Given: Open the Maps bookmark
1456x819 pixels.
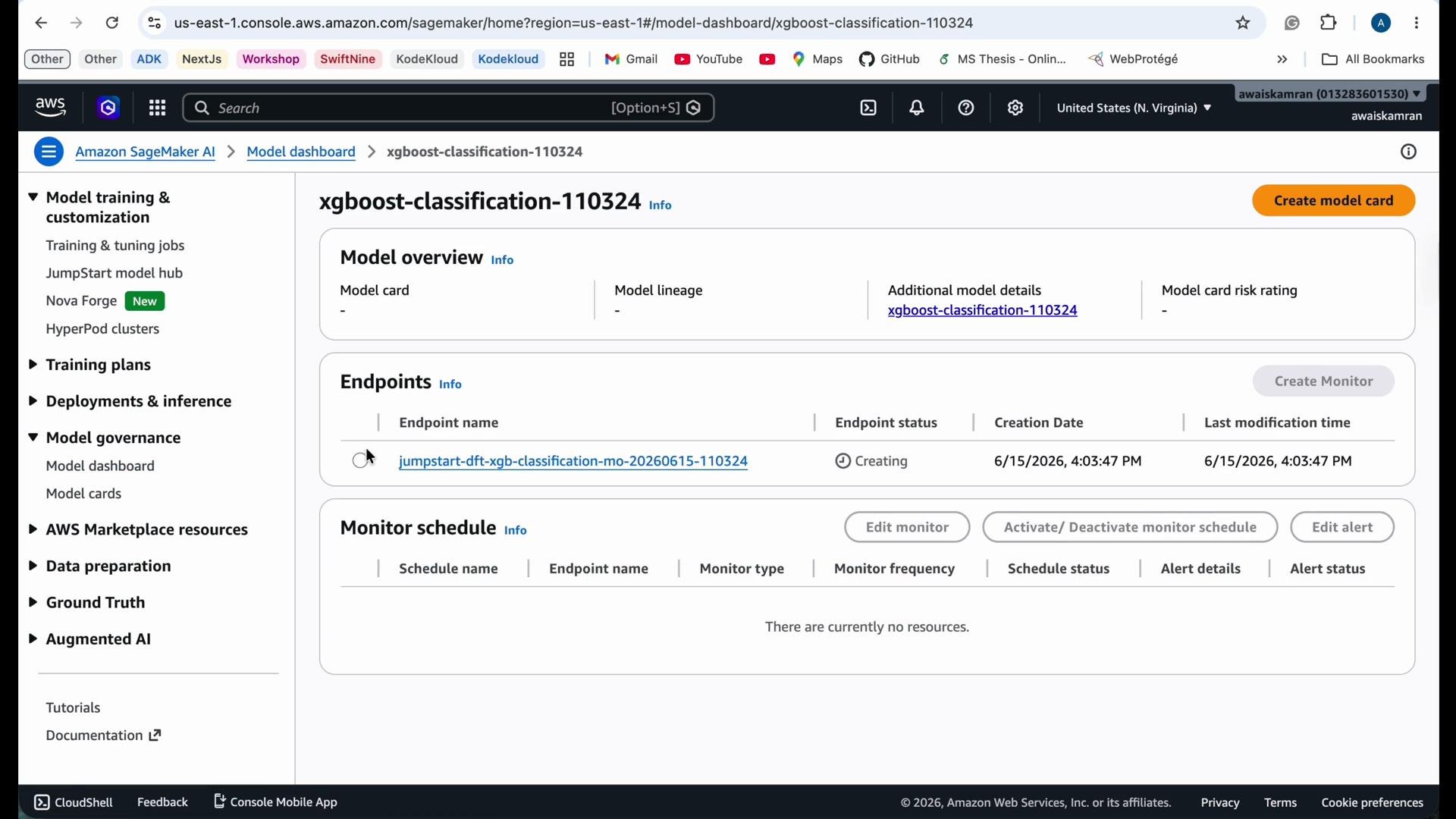Looking at the screenshot, I should click(x=817, y=60).
